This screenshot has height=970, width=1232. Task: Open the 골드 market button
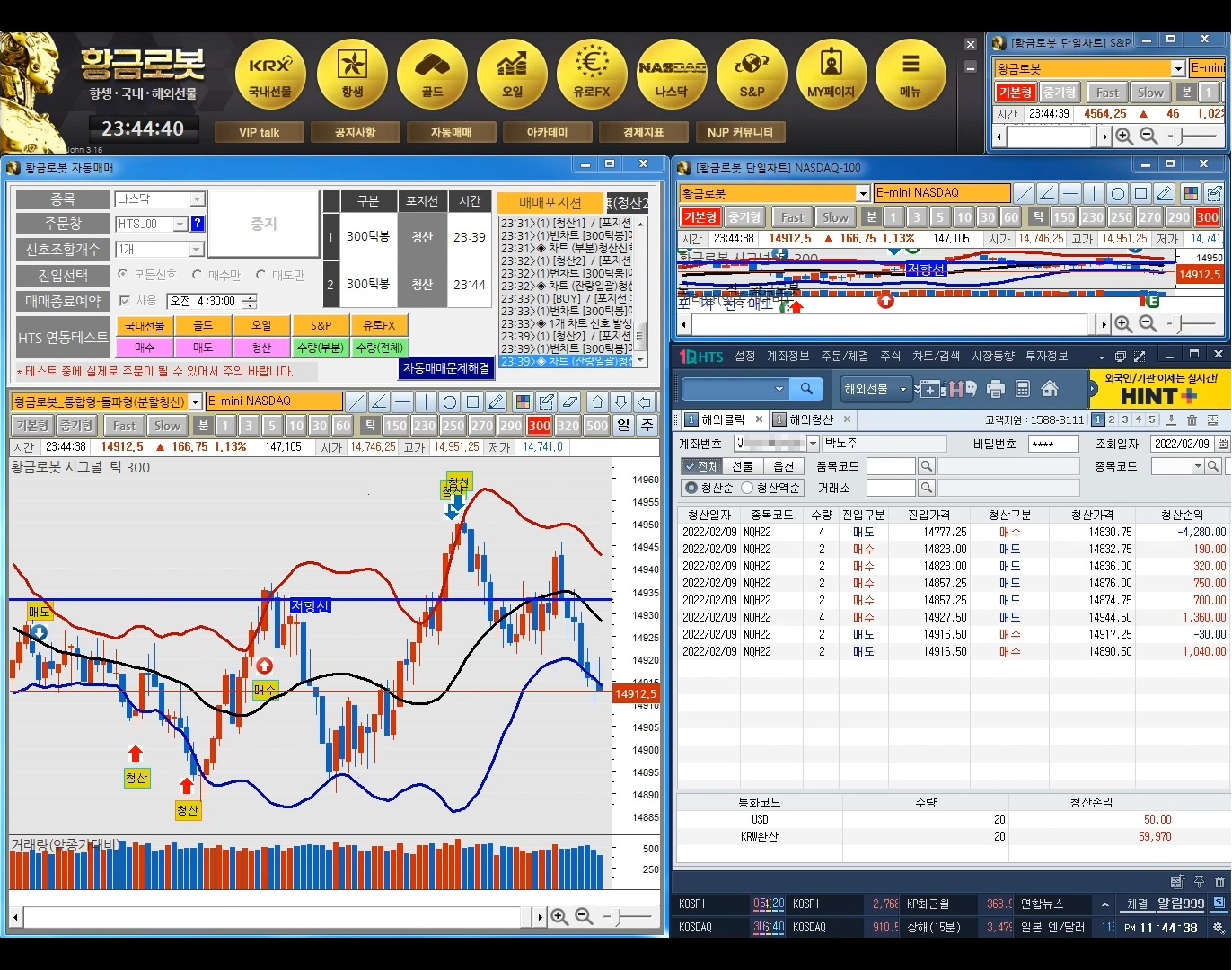(x=432, y=75)
